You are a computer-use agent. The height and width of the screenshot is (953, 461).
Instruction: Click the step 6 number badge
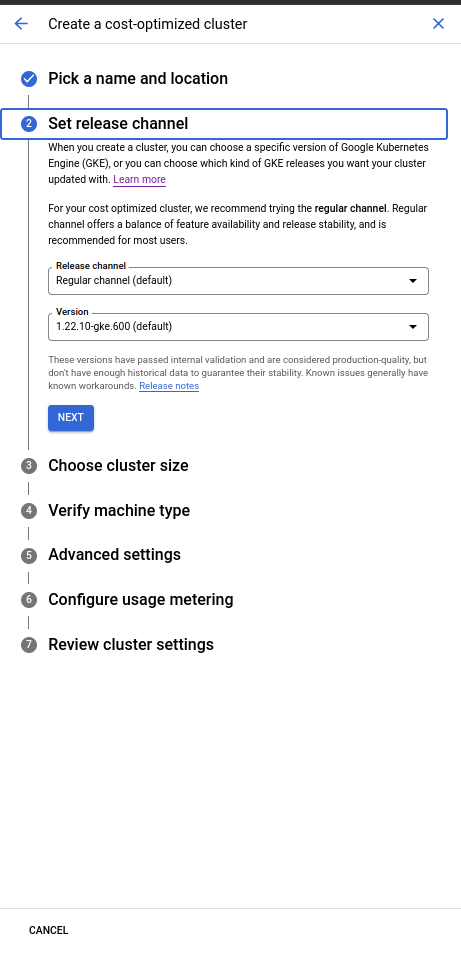(x=29, y=600)
